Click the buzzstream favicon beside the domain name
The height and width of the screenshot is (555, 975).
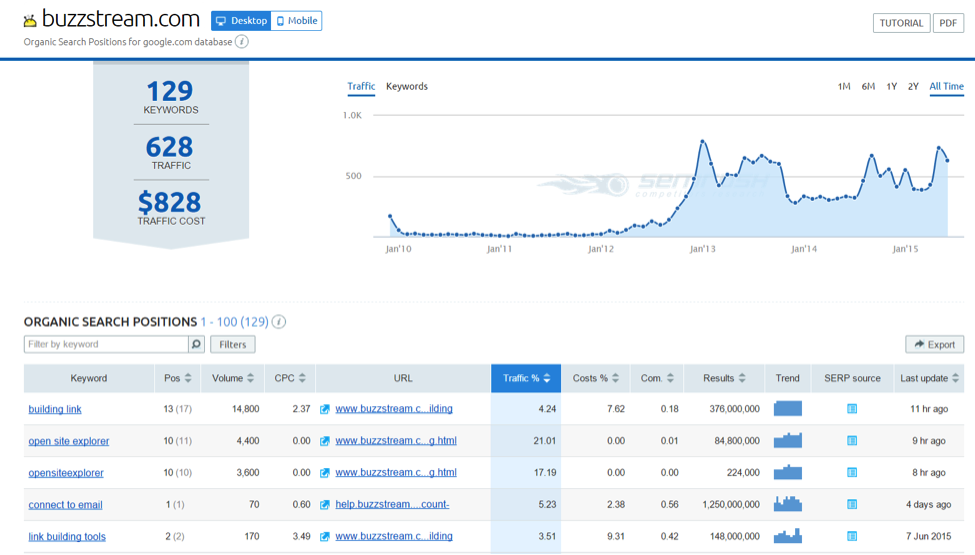tap(30, 21)
